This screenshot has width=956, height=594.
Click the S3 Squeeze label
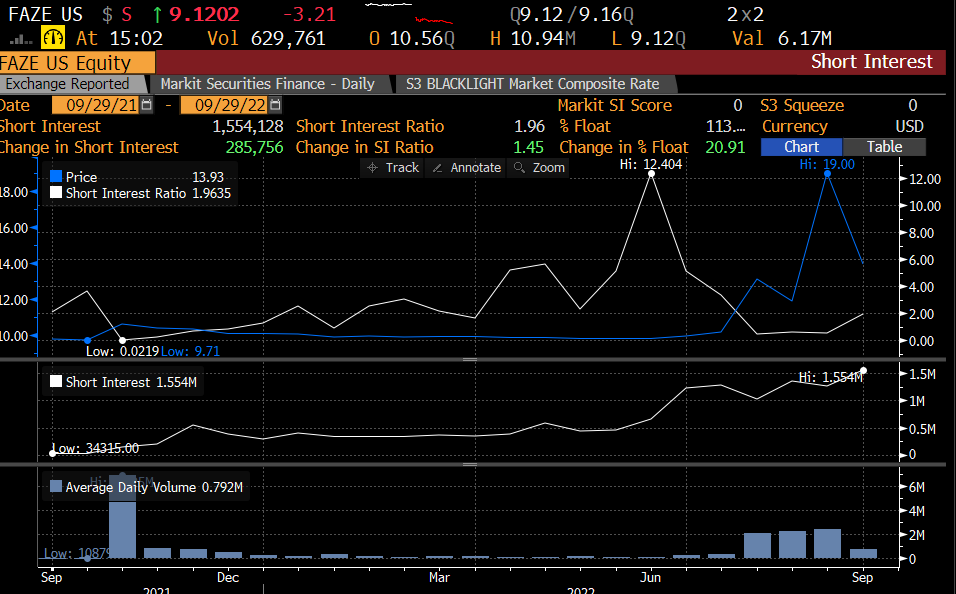click(802, 105)
